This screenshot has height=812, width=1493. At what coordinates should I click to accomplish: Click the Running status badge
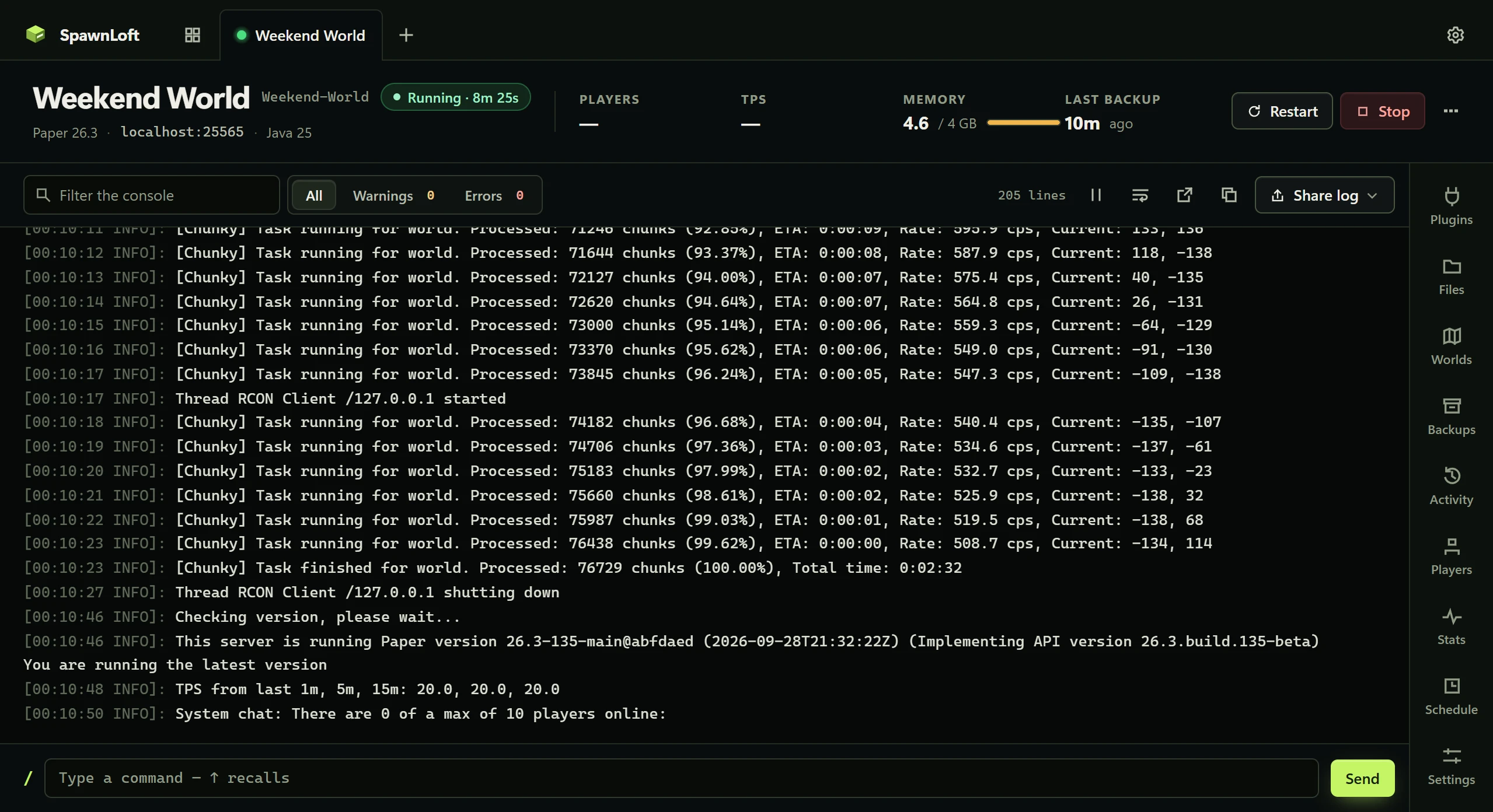pos(456,97)
